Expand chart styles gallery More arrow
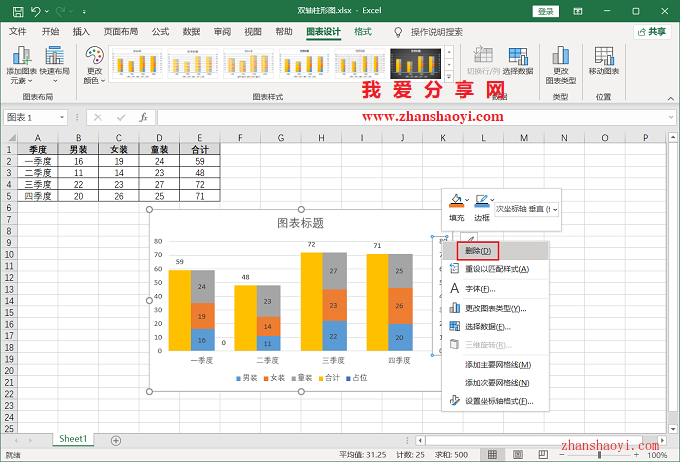Image resolution: width=680 pixels, height=462 pixels. [x=449, y=76]
